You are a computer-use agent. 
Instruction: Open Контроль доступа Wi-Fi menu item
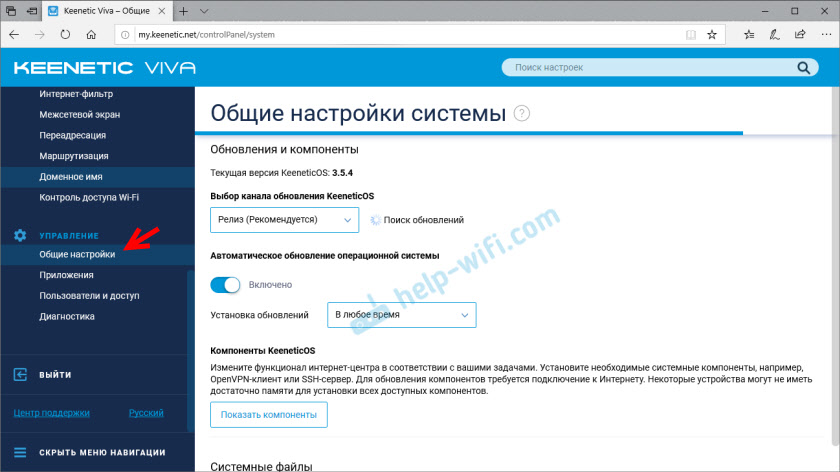[89, 197]
